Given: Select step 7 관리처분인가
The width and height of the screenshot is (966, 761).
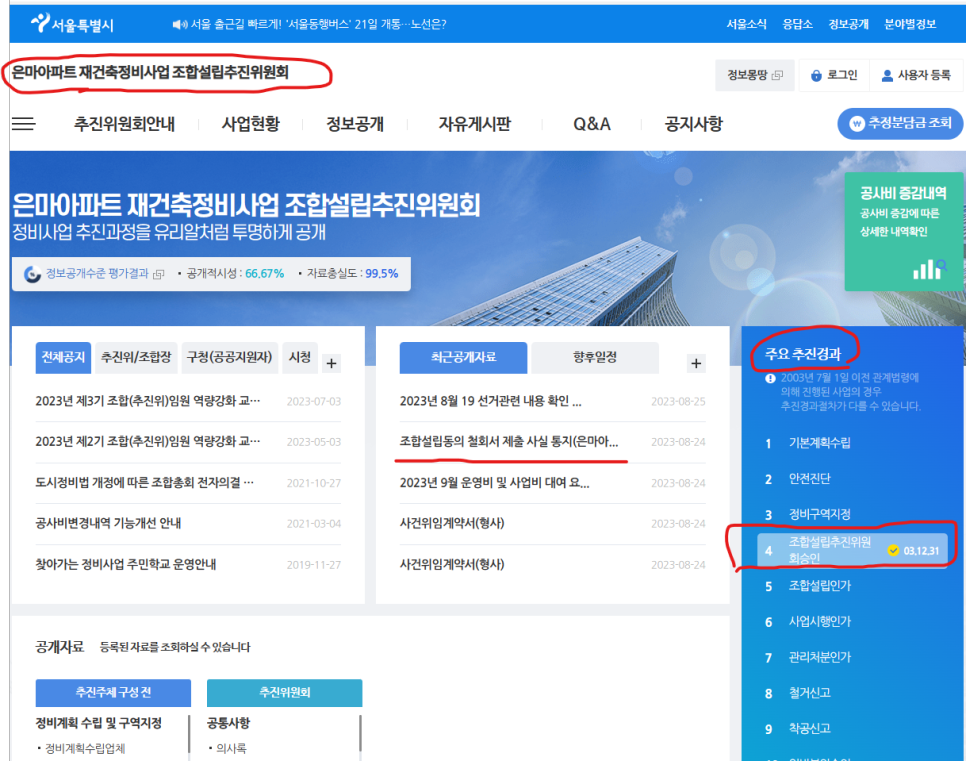Looking at the screenshot, I should click(819, 657).
